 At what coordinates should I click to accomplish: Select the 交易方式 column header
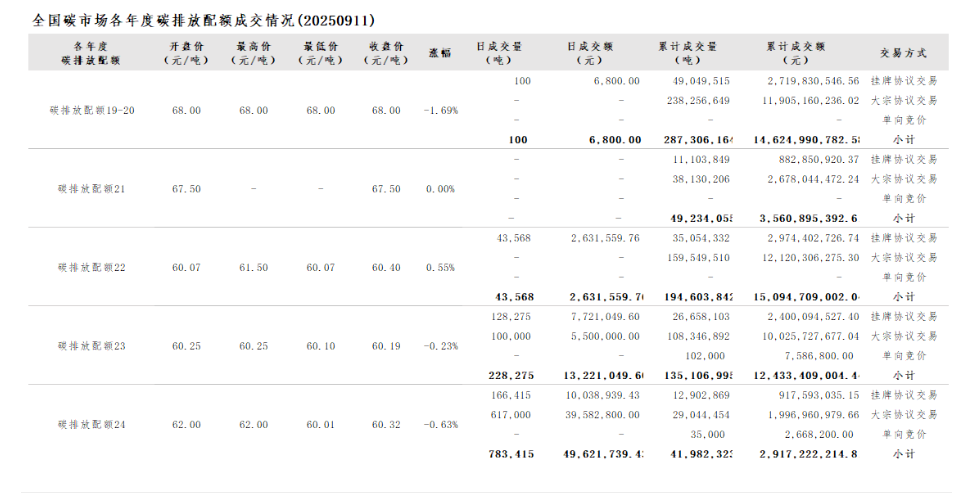903,53
